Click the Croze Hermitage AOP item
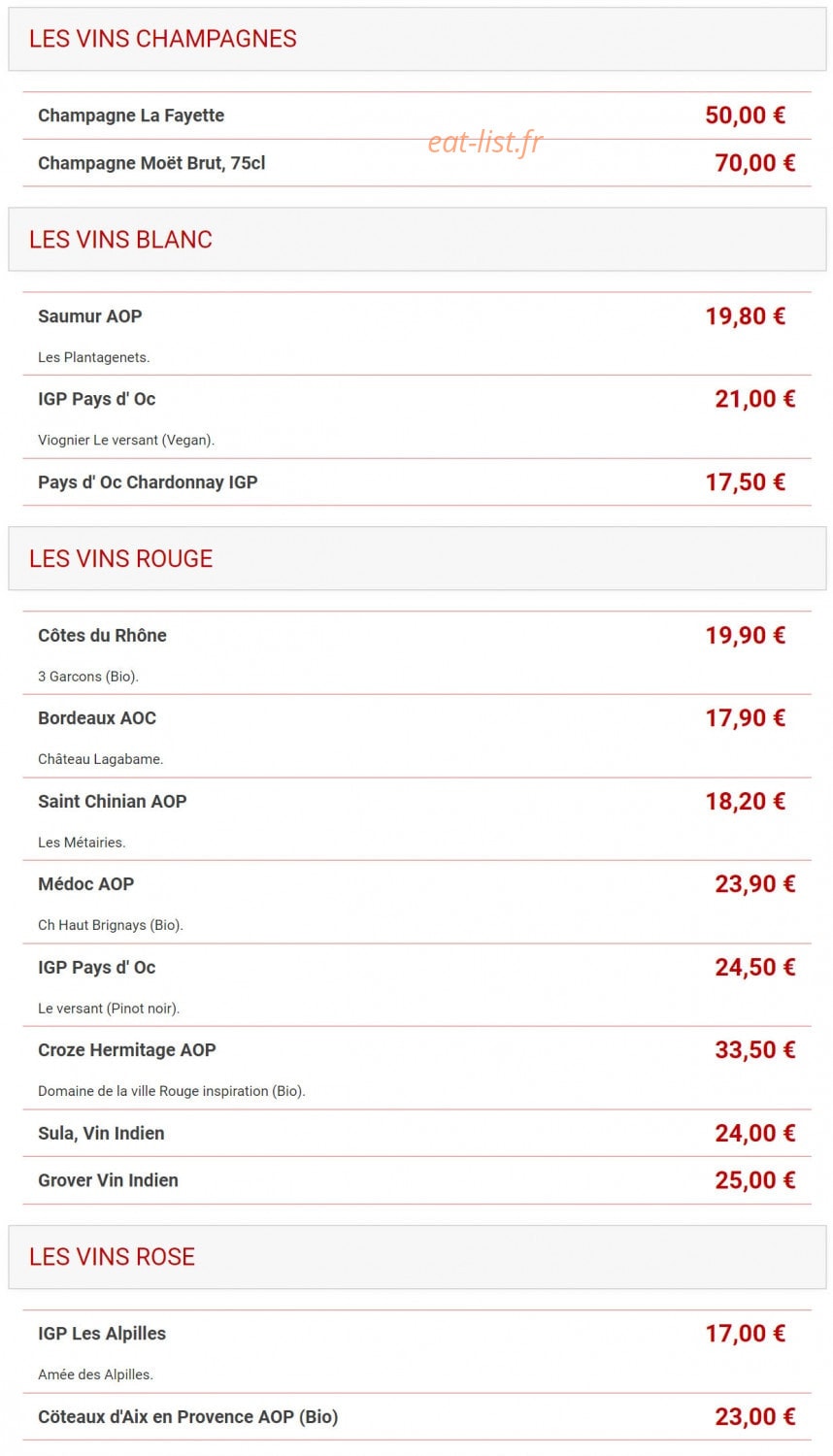 click(x=127, y=1050)
